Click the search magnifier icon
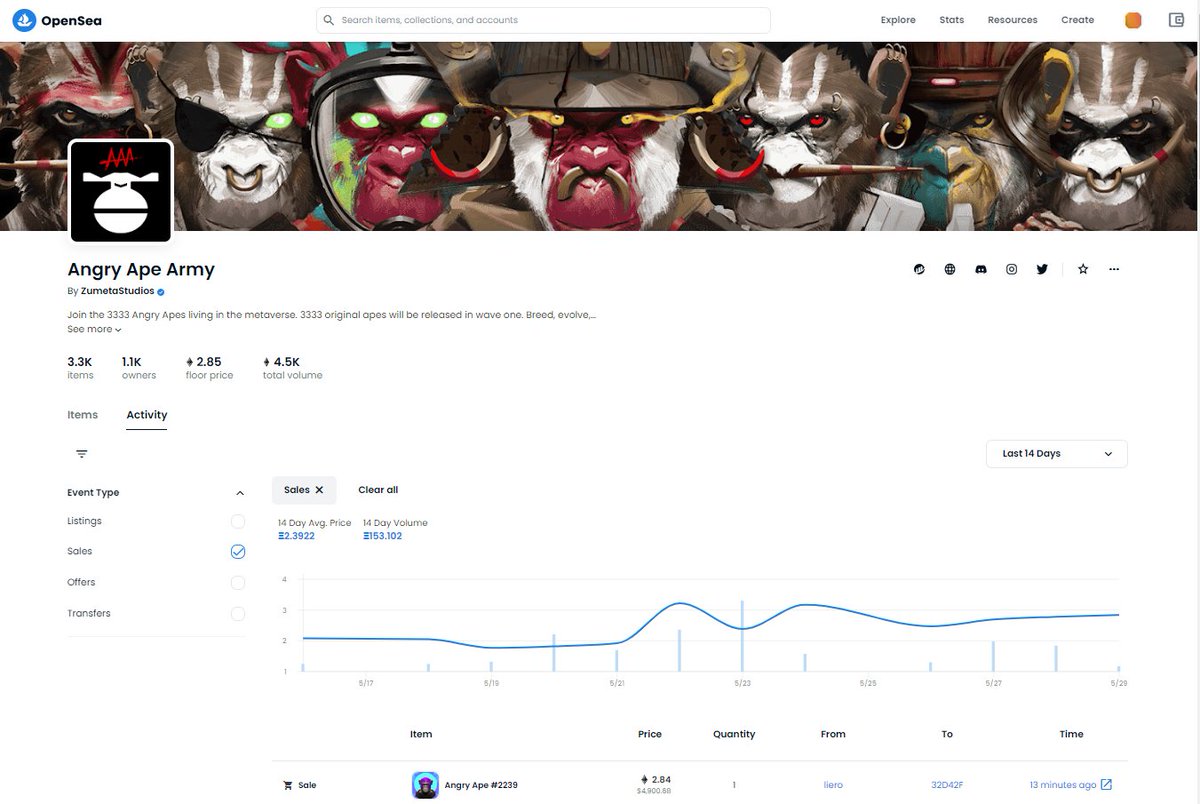Screen dimensions: 1200x804 [x=329, y=20]
